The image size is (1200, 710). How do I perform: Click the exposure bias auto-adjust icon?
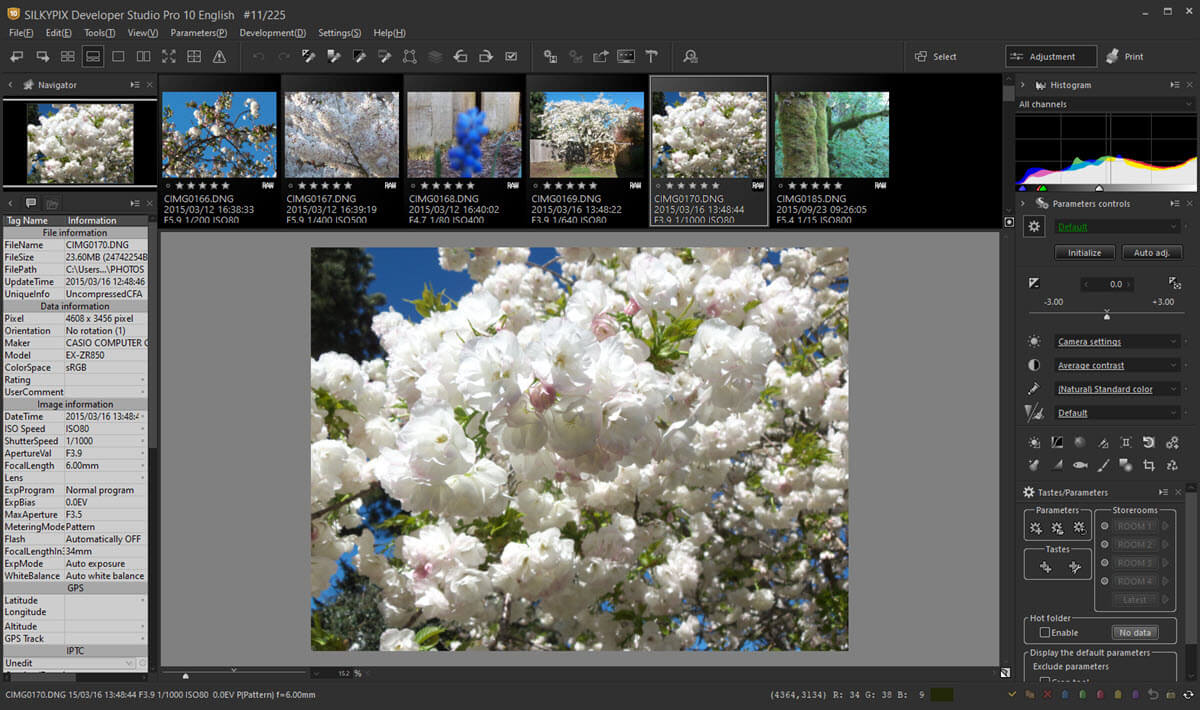[x=1175, y=284]
